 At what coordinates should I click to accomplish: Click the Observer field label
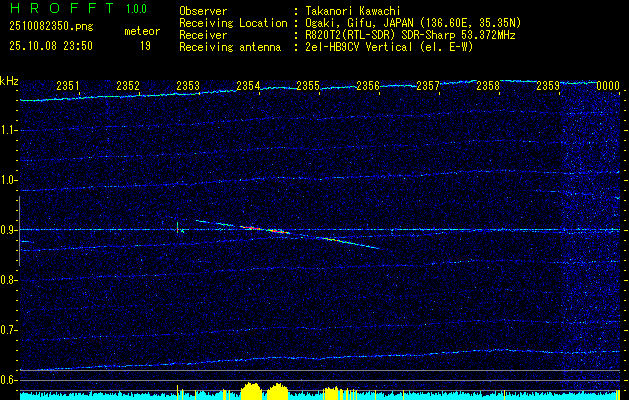(203, 11)
